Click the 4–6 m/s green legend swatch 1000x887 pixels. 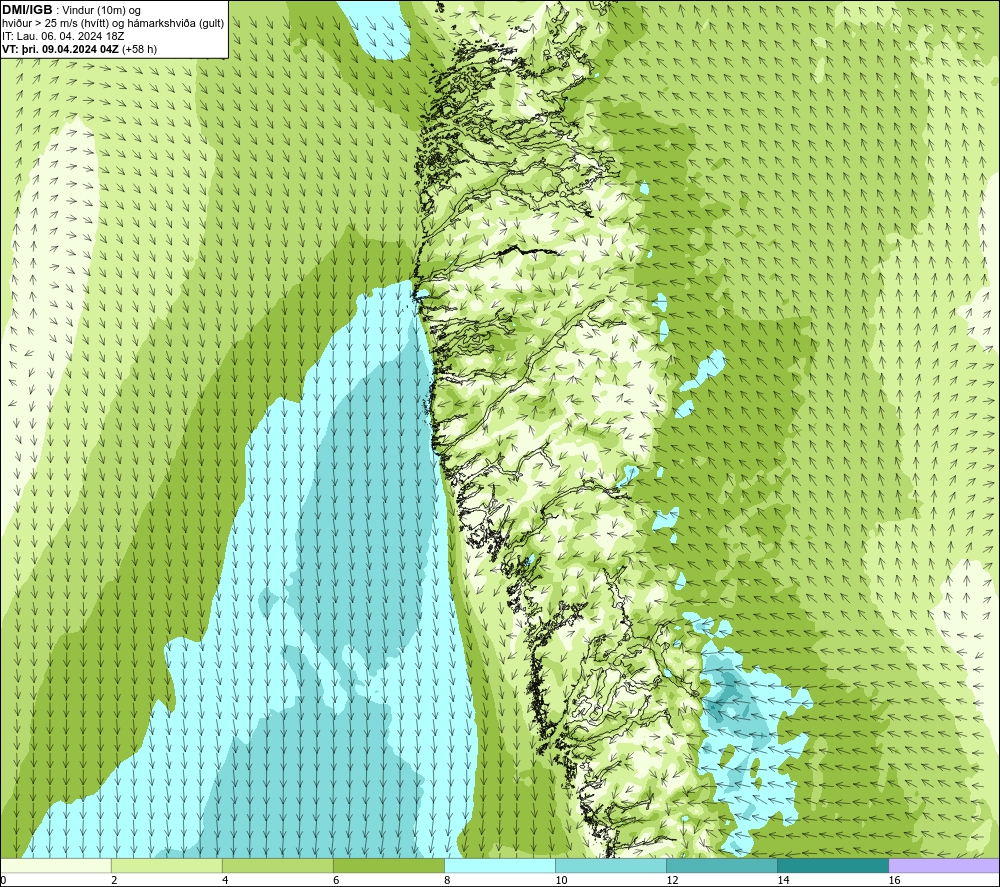tap(278, 865)
